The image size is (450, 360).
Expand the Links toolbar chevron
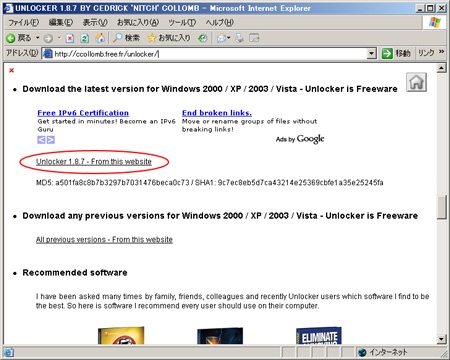coord(441,52)
